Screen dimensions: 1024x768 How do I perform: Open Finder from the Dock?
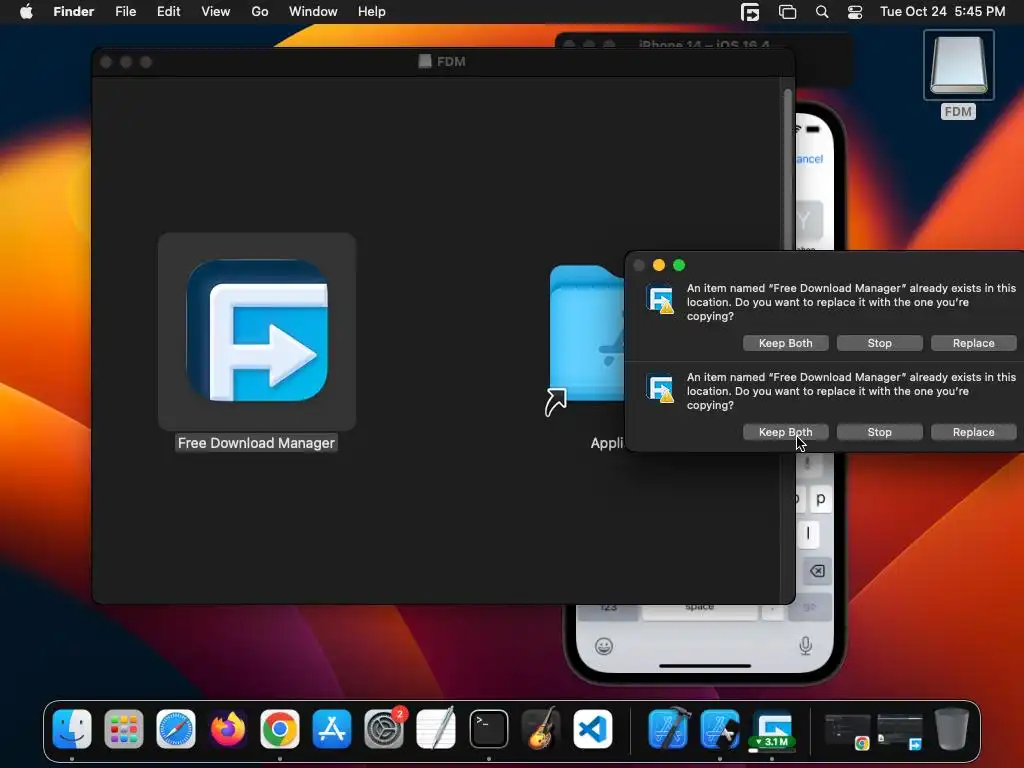coord(72,729)
